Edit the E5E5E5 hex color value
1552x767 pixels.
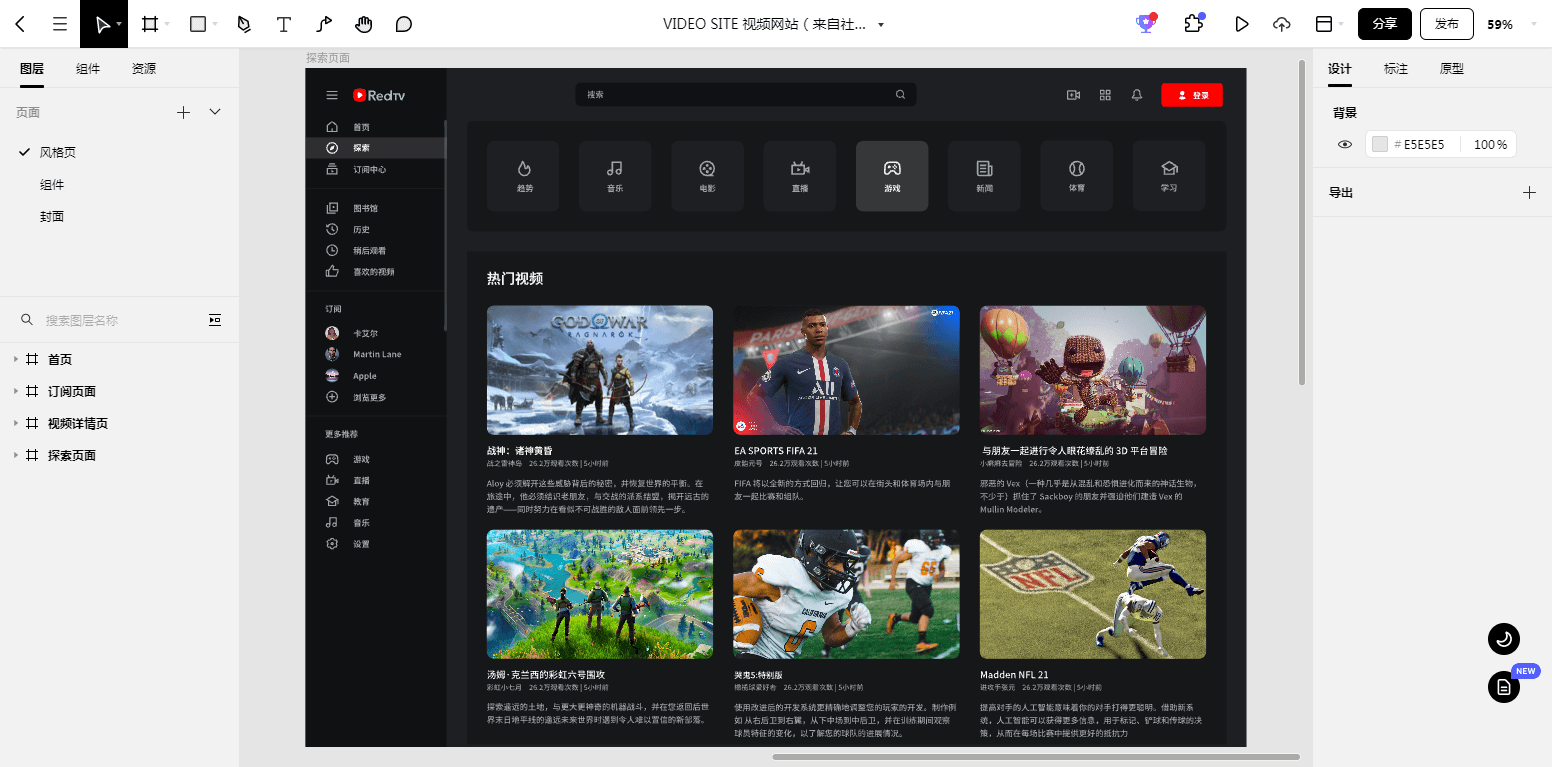[1424, 144]
